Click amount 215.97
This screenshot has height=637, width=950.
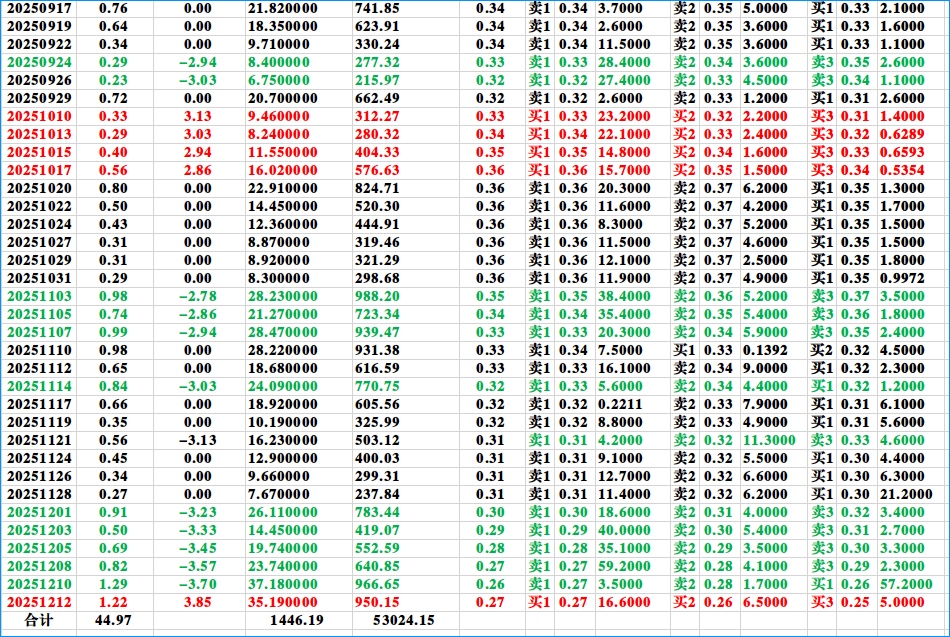pos(377,81)
